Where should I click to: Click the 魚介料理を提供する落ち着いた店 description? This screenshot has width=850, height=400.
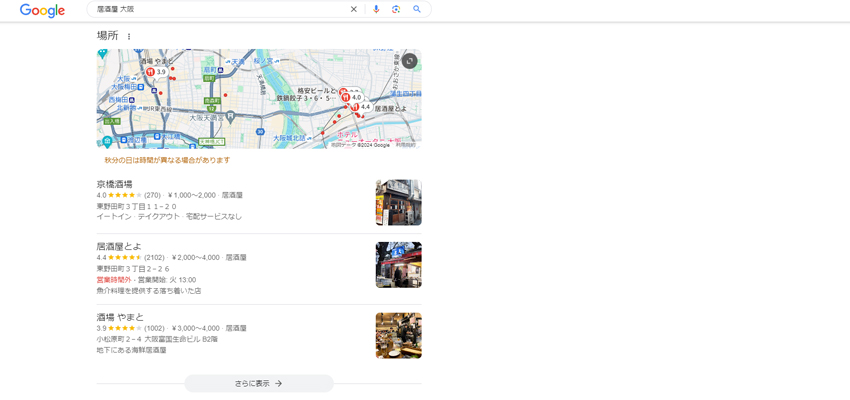(x=149, y=291)
